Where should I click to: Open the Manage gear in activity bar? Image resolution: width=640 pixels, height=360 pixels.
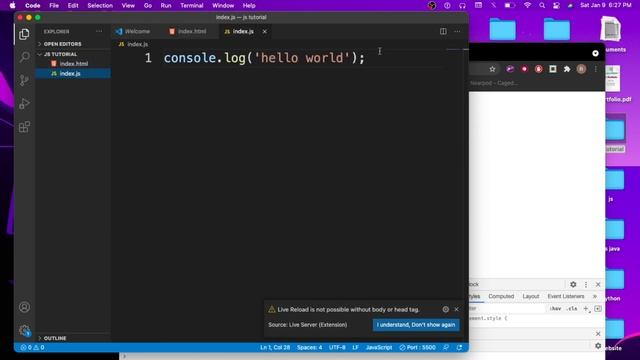tap(24, 330)
